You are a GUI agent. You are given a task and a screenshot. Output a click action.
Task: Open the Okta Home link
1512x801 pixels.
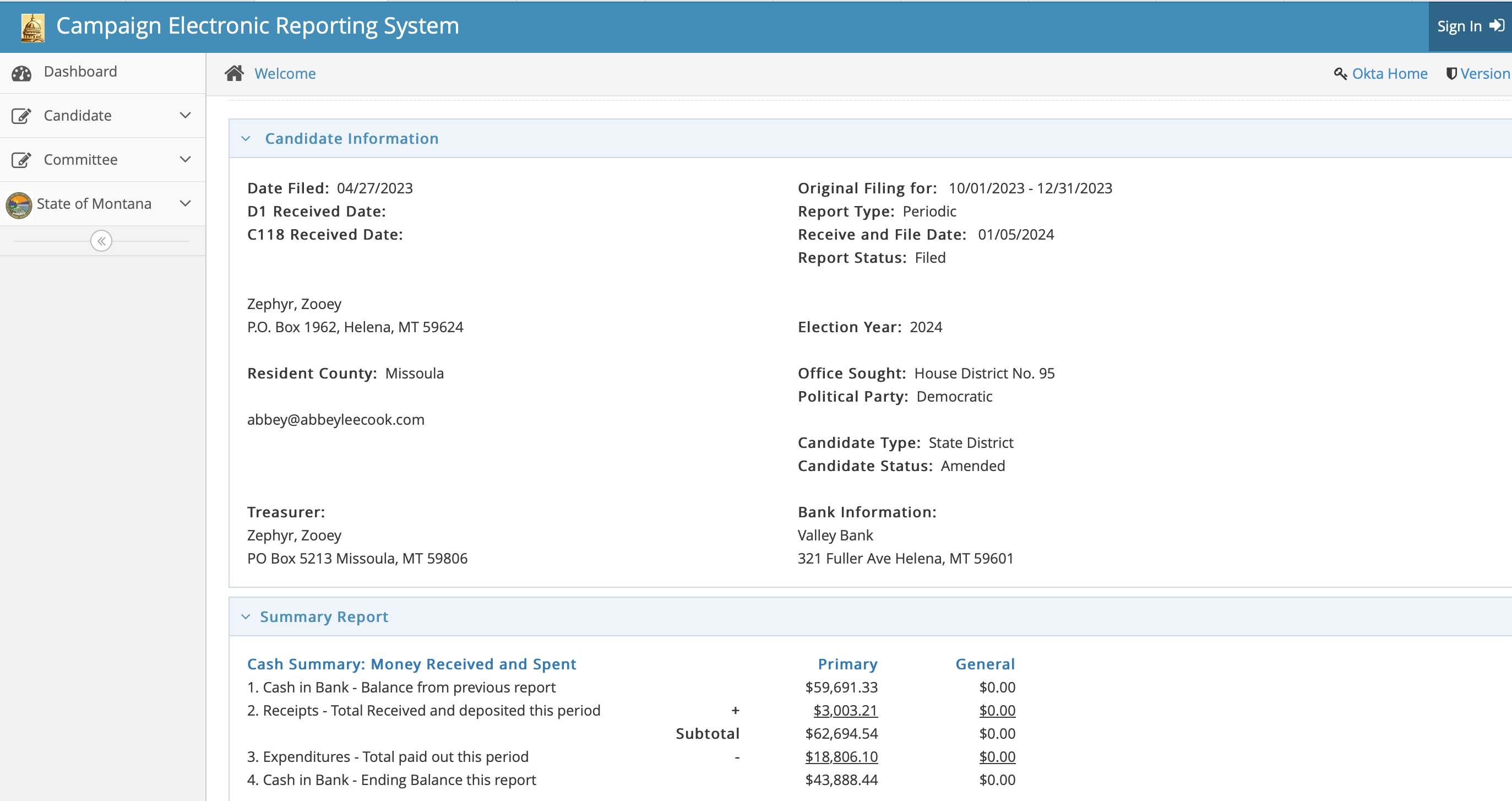1389,73
